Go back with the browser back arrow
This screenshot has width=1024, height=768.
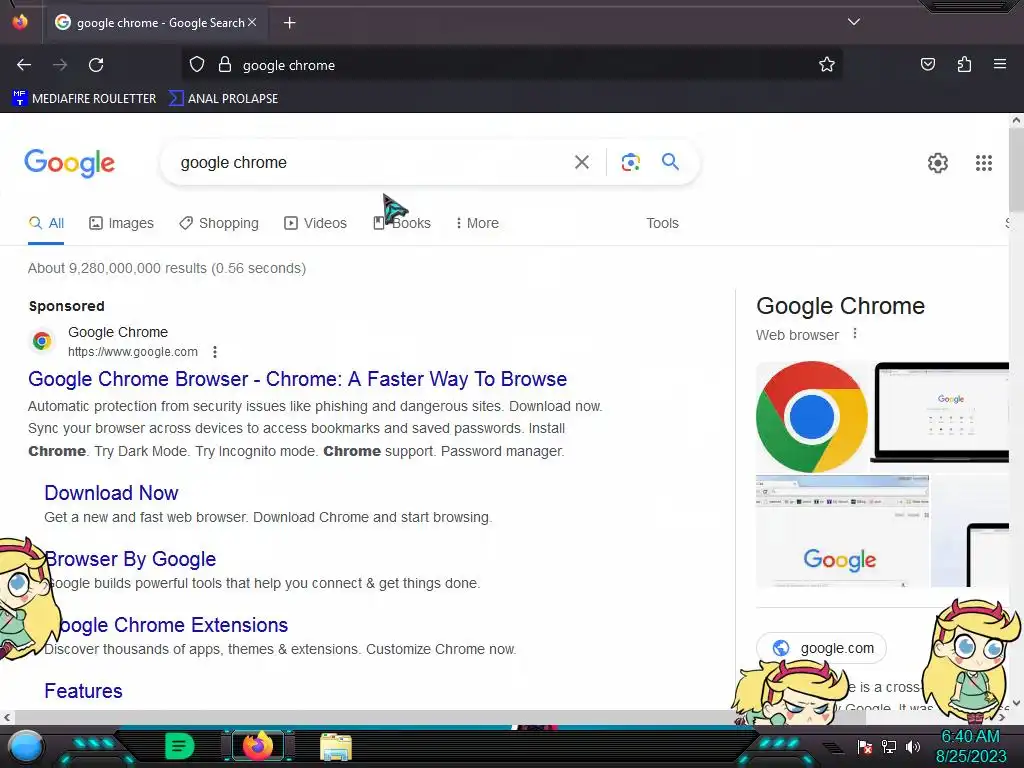tap(24, 65)
